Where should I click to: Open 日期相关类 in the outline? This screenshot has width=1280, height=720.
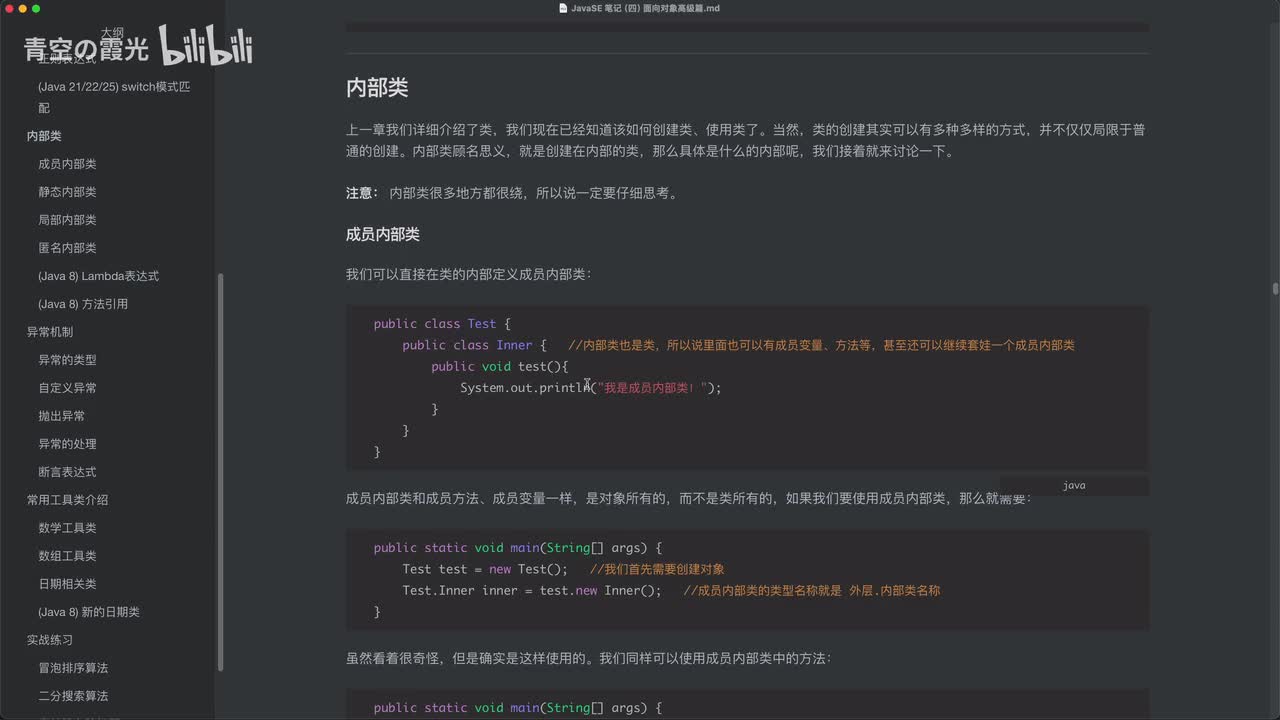67,584
